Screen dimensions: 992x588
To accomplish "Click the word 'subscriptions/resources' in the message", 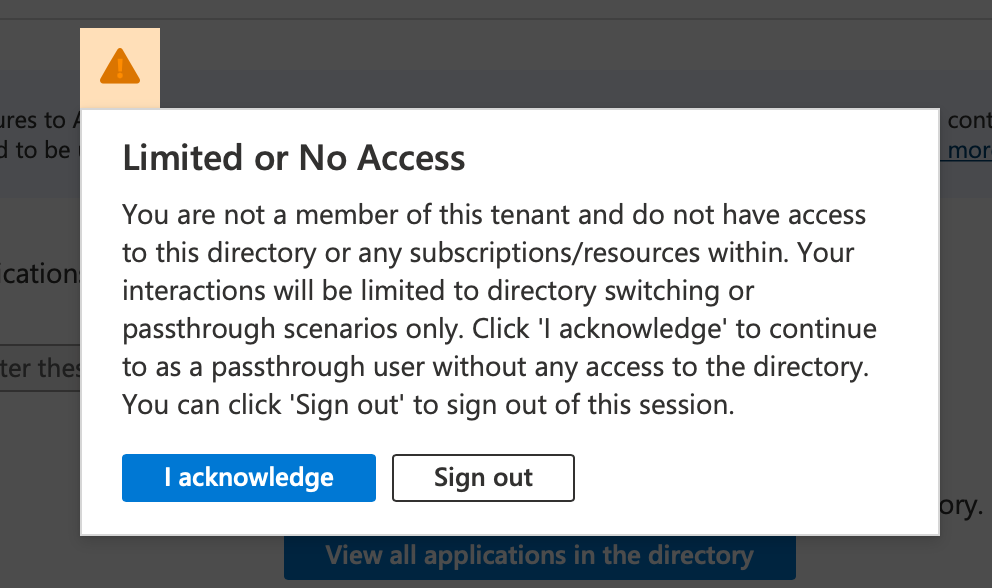I will pyautogui.click(x=555, y=253).
